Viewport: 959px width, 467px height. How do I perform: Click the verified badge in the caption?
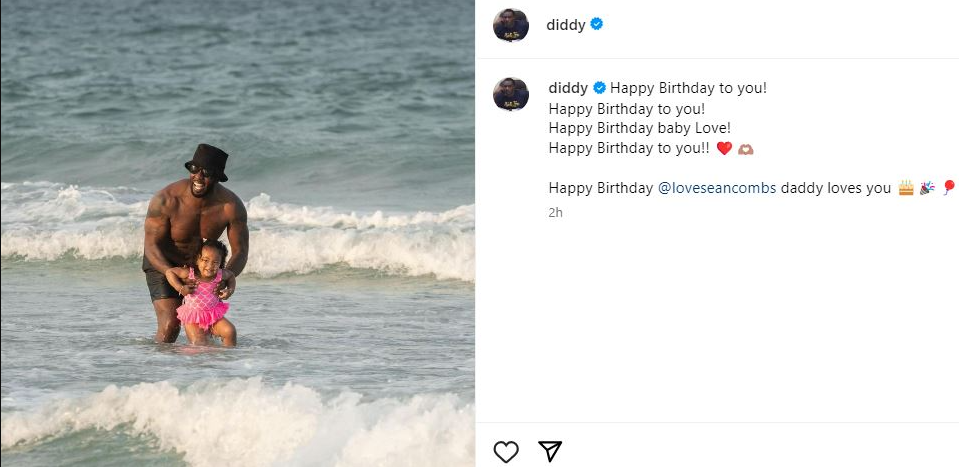(x=599, y=88)
